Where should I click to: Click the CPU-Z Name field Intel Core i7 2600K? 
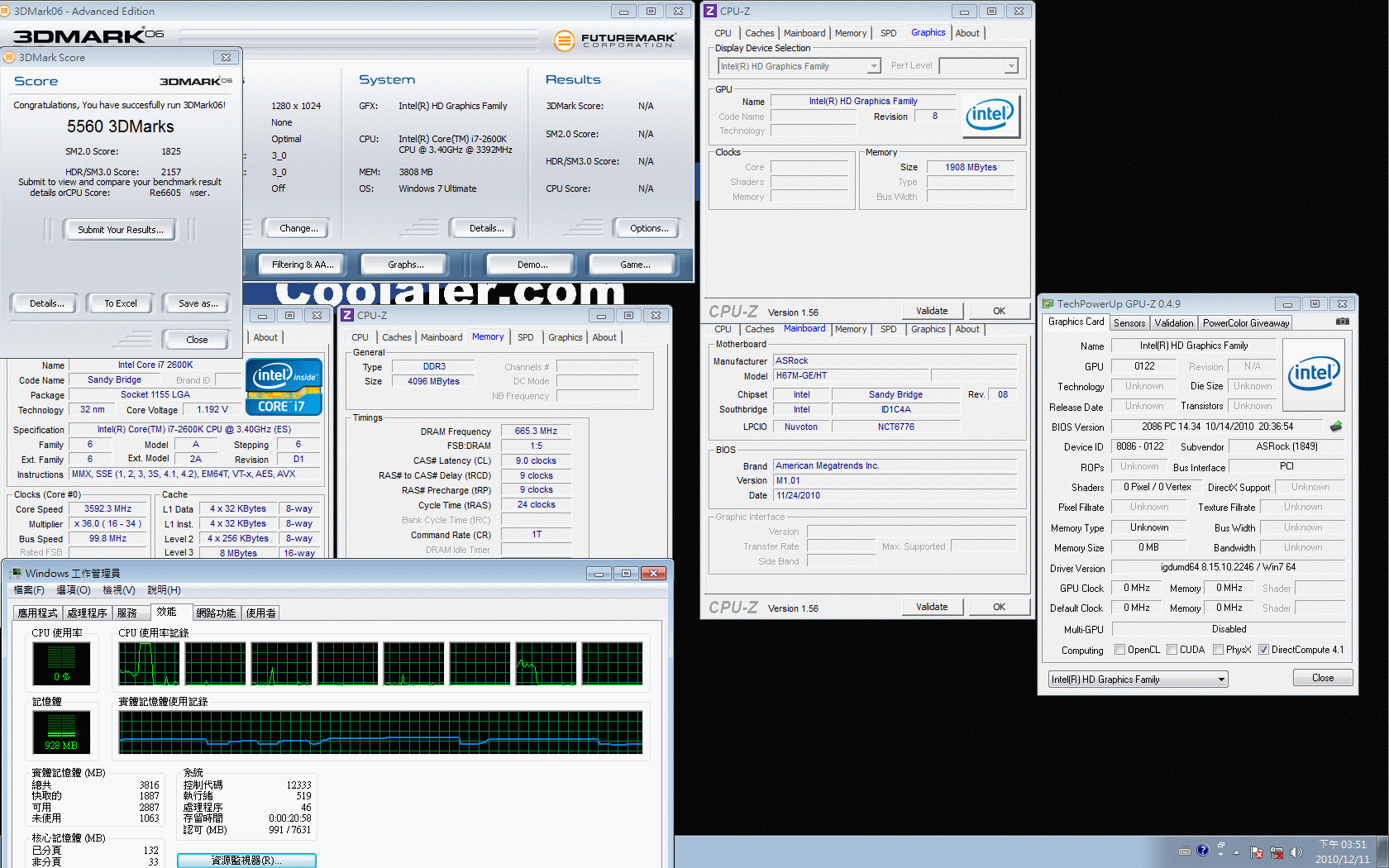point(155,365)
